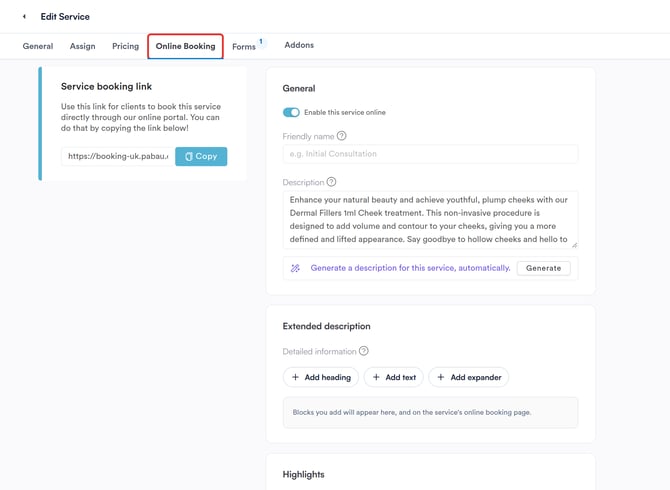Open the Detailed information help icon
This screenshot has height=490, width=670.
(x=364, y=351)
